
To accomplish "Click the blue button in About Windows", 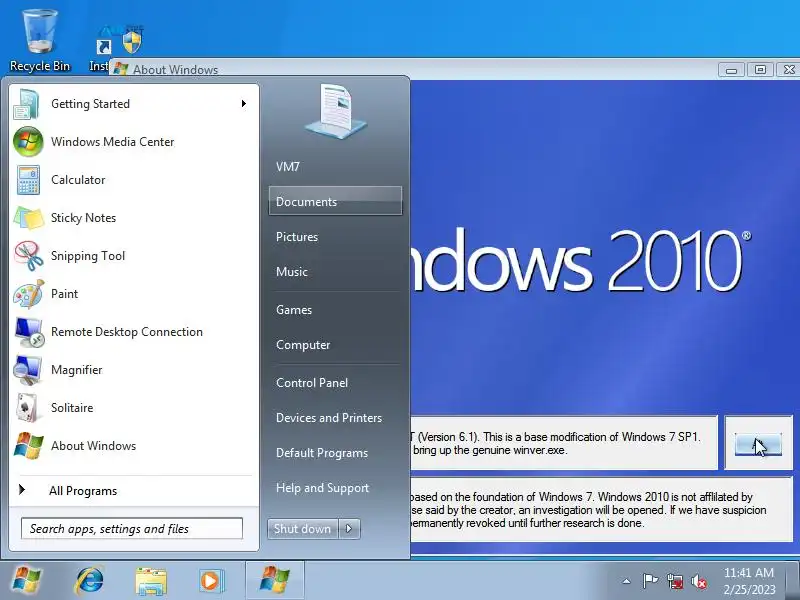I will pos(758,444).
